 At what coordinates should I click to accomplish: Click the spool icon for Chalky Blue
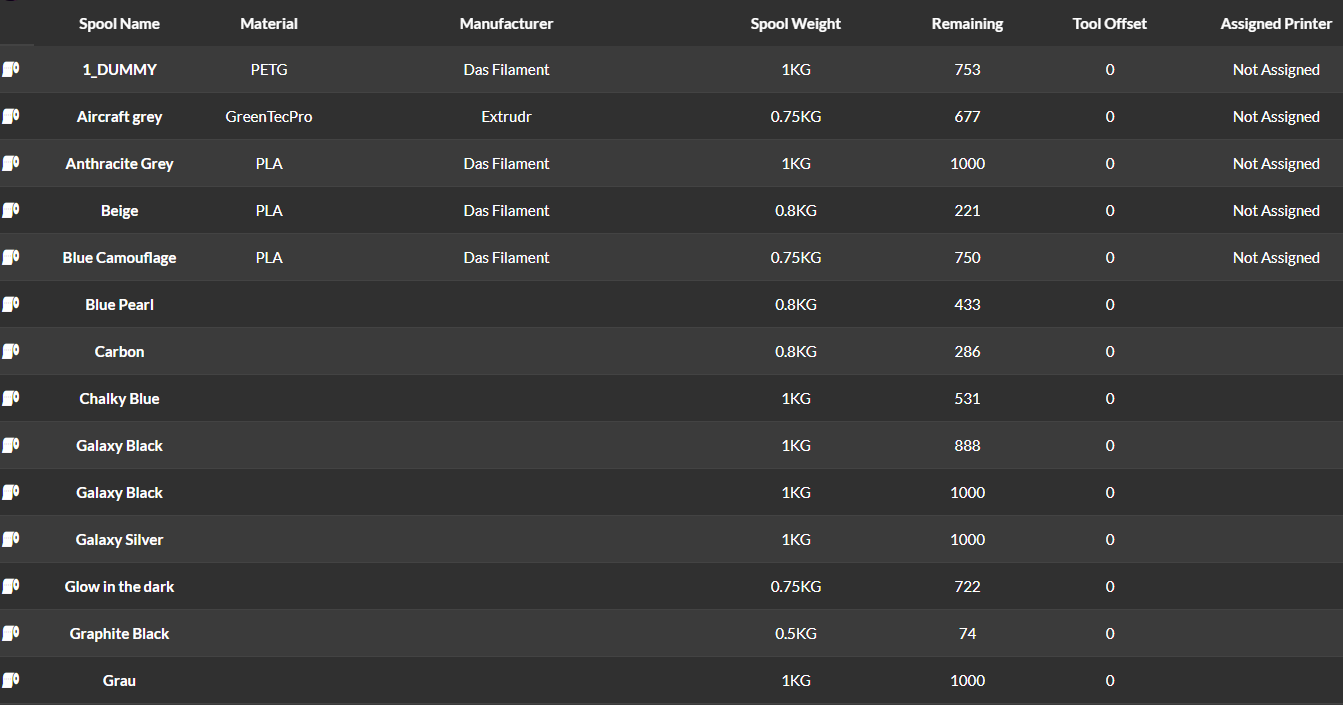[10, 398]
